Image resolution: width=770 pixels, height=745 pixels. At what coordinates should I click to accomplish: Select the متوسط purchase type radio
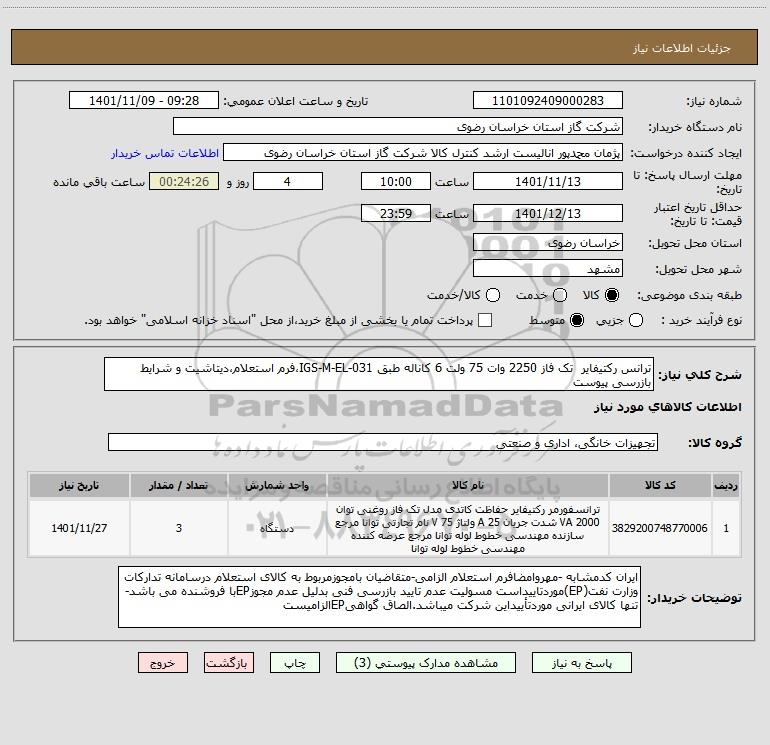[577, 320]
